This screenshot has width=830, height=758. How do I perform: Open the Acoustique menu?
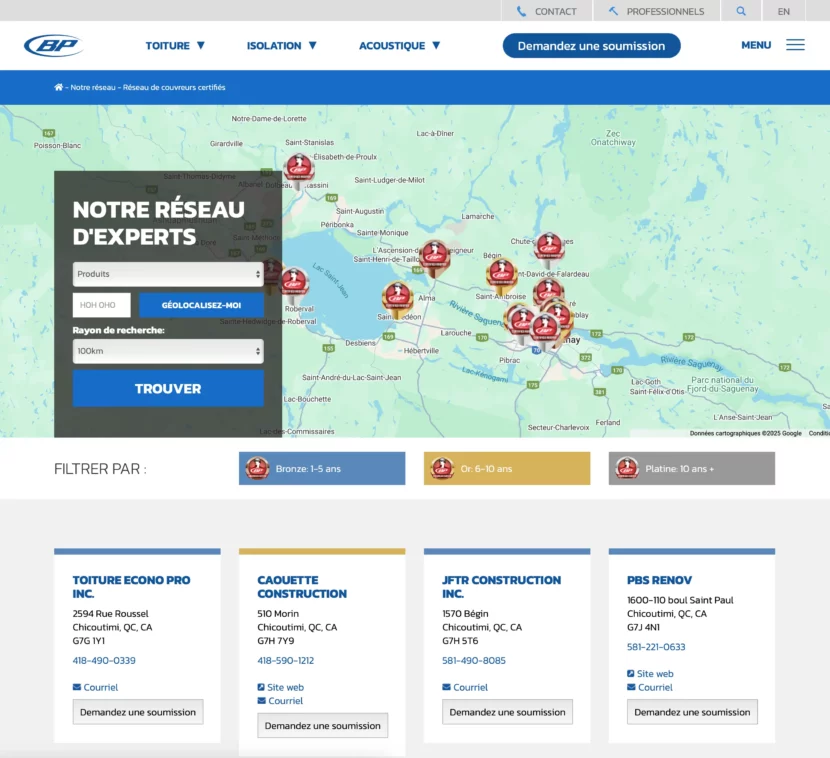tap(399, 45)
